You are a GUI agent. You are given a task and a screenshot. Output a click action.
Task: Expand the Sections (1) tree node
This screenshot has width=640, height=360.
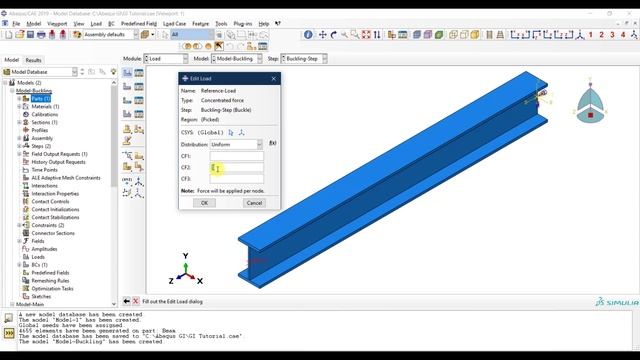pyautogui.click(x=19, y=122)
